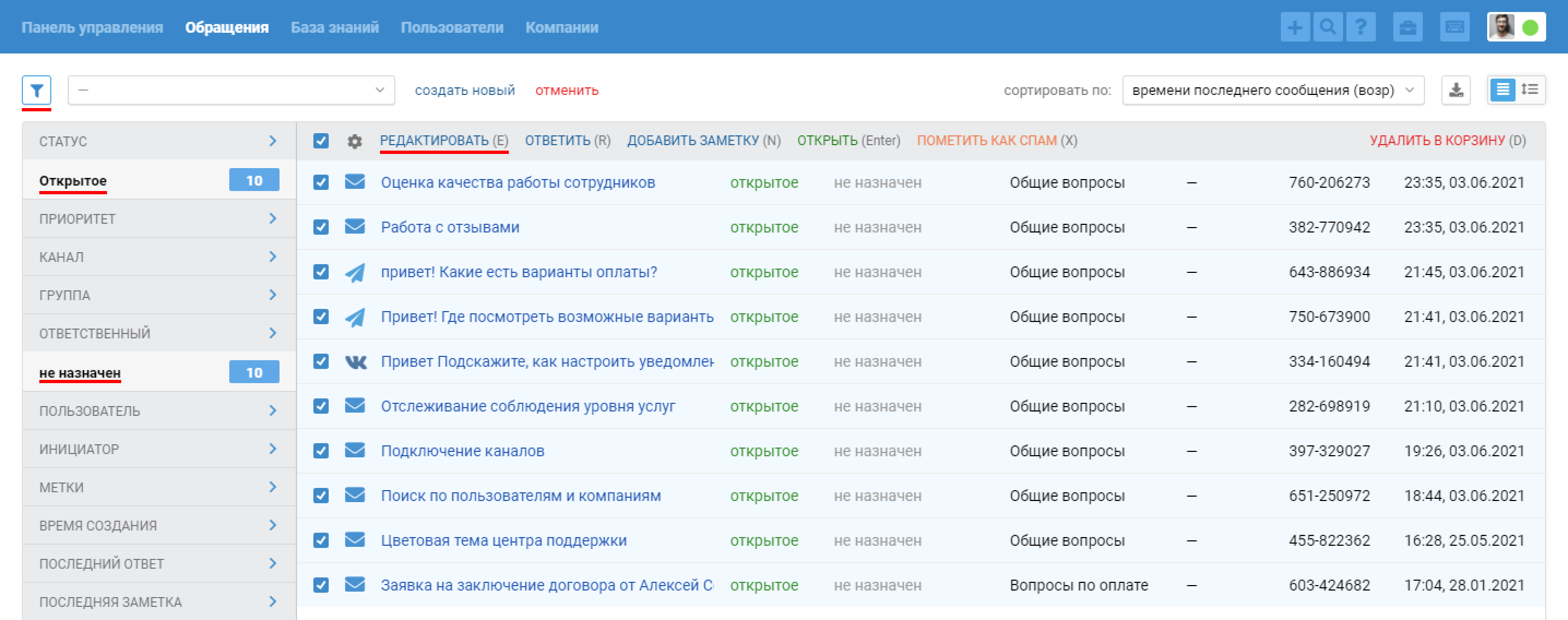Expand the КАНАЛ filter section
This screenshot has width=1568, height=620.
point(158,257)
